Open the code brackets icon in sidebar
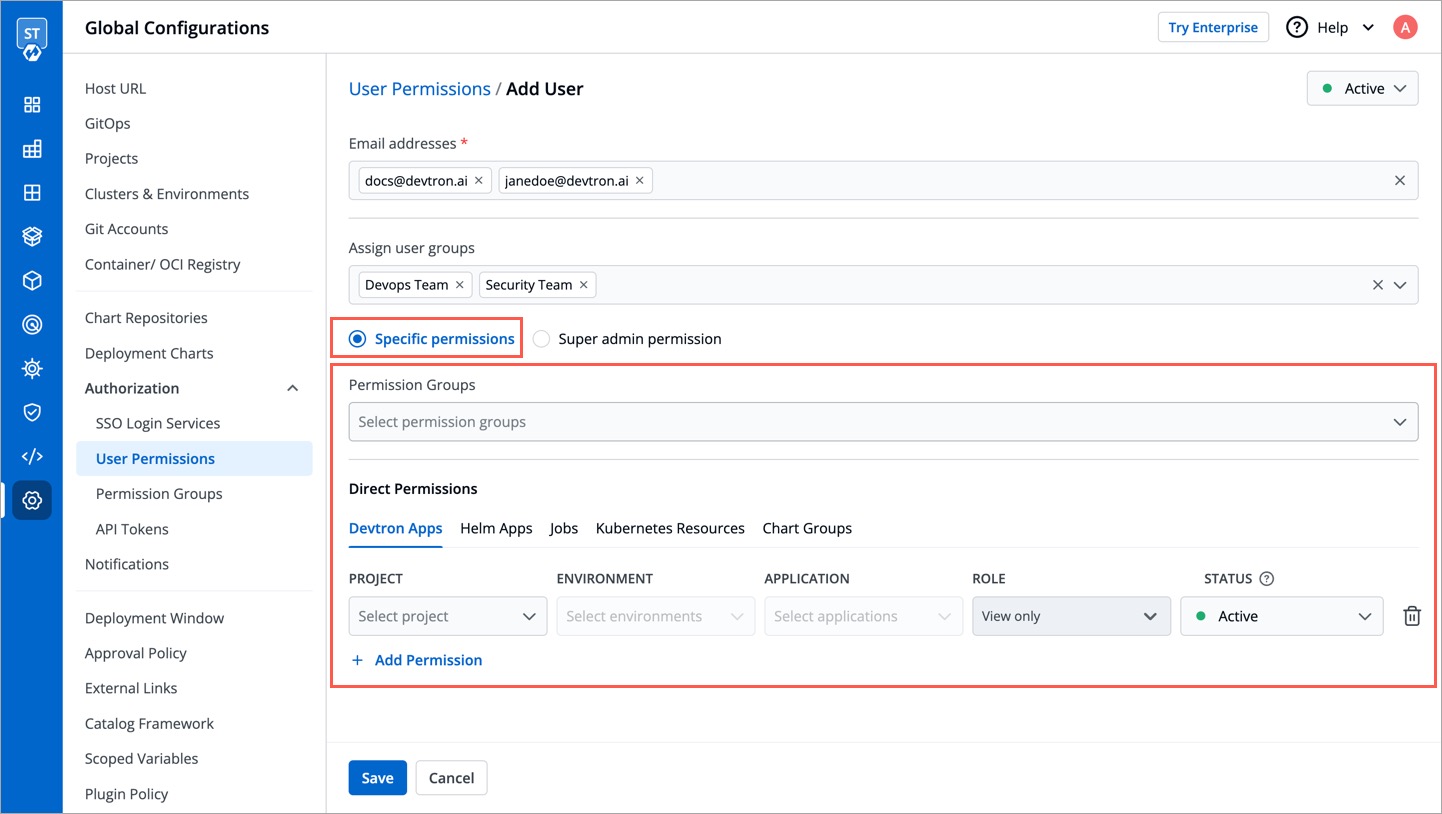Image resolution: width=1442 pixels, height=814 pixels. 32,456
